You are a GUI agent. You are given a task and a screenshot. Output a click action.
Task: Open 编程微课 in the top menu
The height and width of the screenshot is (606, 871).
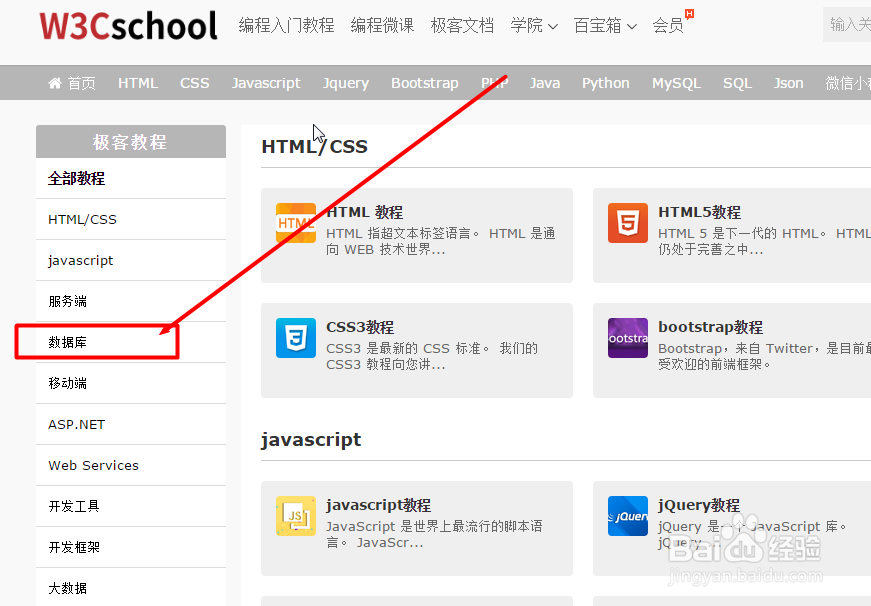click(382, 25)
